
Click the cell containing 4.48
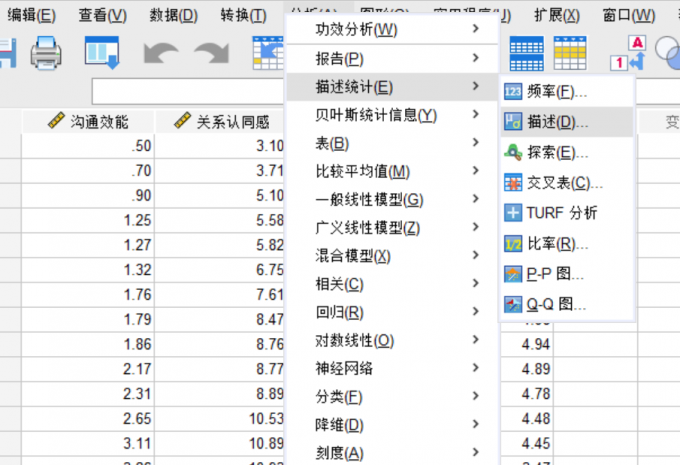click(x=526, y=419)
